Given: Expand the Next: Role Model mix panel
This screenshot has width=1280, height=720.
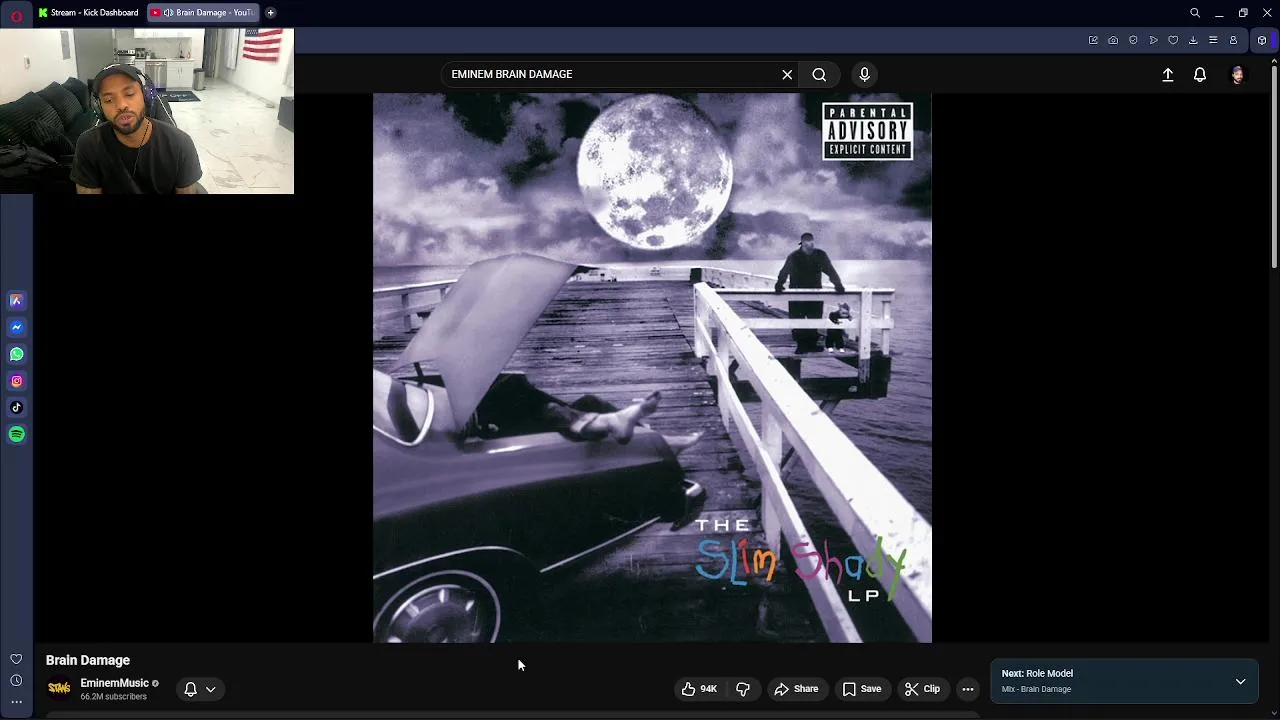Looking at the screenshot, I should (1240, 681).
